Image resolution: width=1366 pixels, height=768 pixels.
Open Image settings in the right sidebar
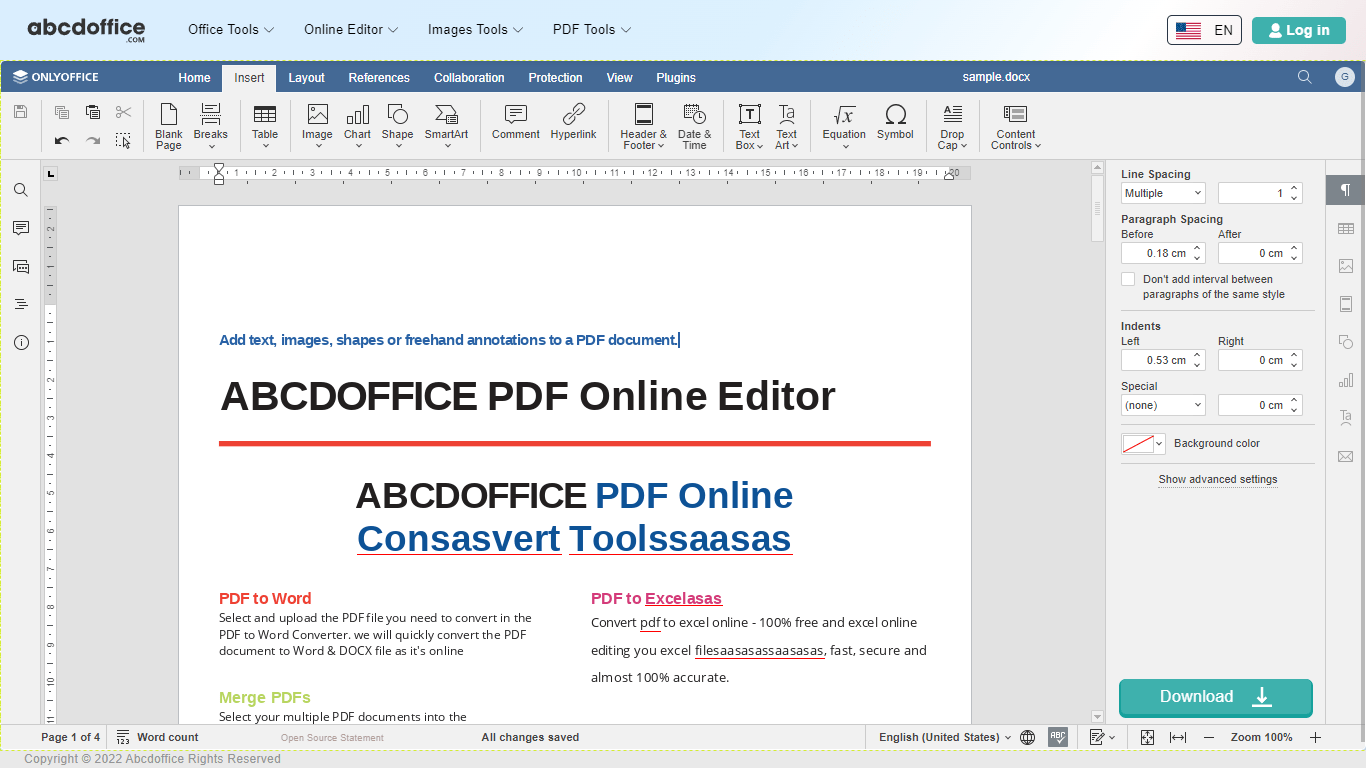(1345, 266)
